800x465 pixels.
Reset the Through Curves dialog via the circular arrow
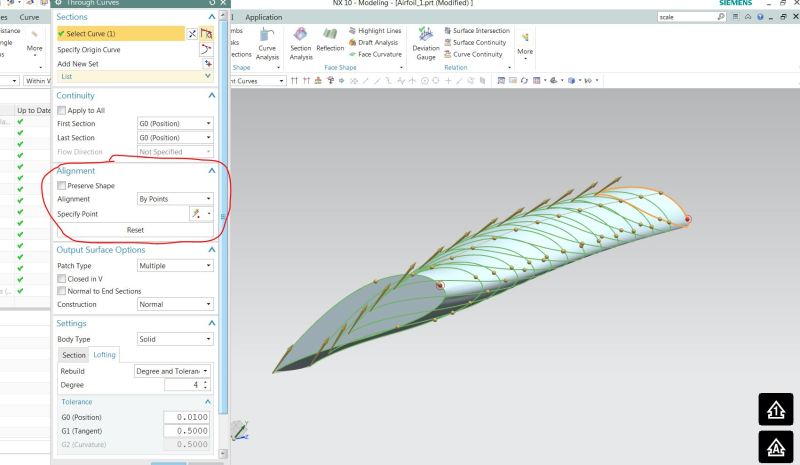coord(212,3)
